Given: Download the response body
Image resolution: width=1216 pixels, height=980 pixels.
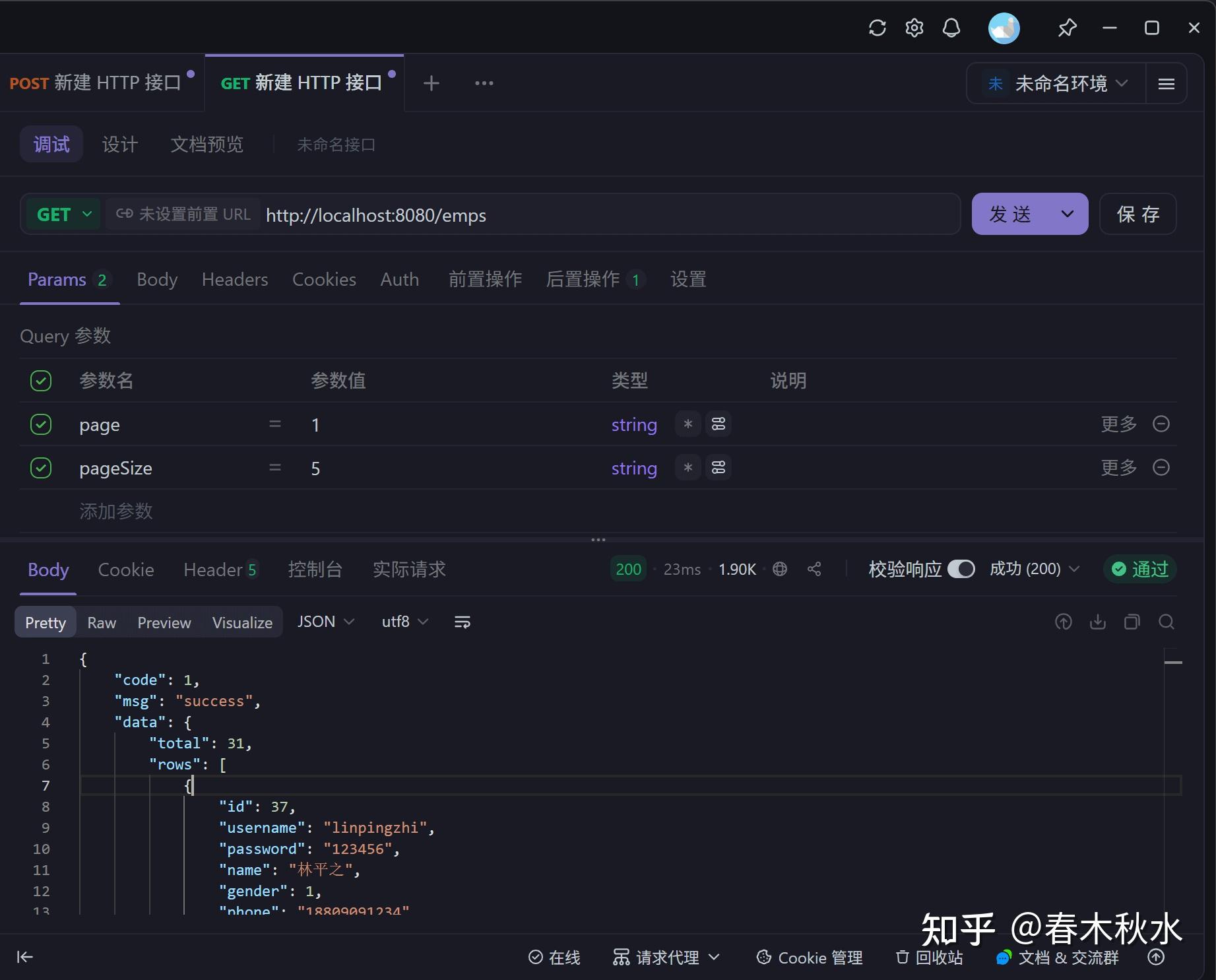Looking at the screenshot, I should [1098, 622].
